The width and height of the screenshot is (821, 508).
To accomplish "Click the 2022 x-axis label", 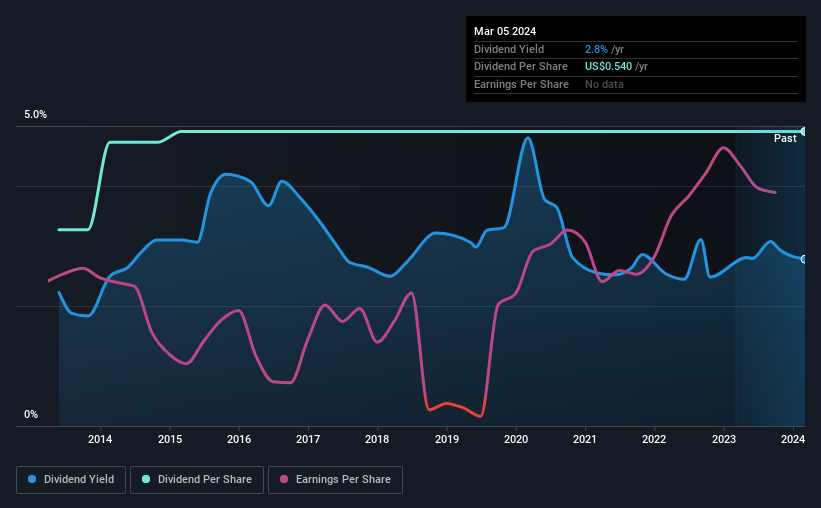I will [x=654, y=439].
